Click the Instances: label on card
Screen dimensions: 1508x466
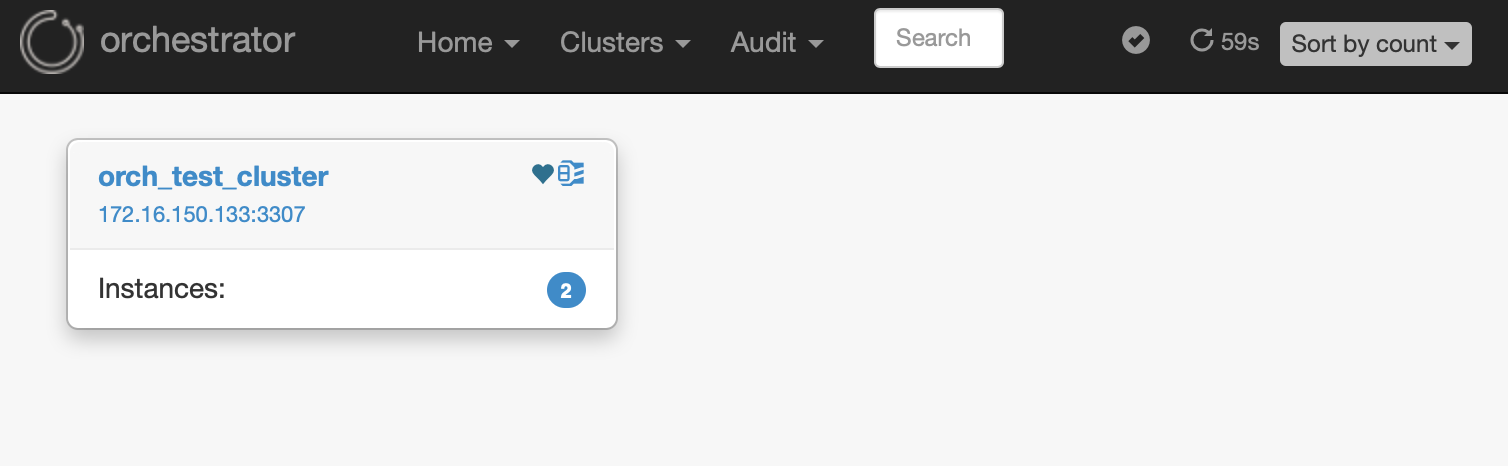(162, 289)
